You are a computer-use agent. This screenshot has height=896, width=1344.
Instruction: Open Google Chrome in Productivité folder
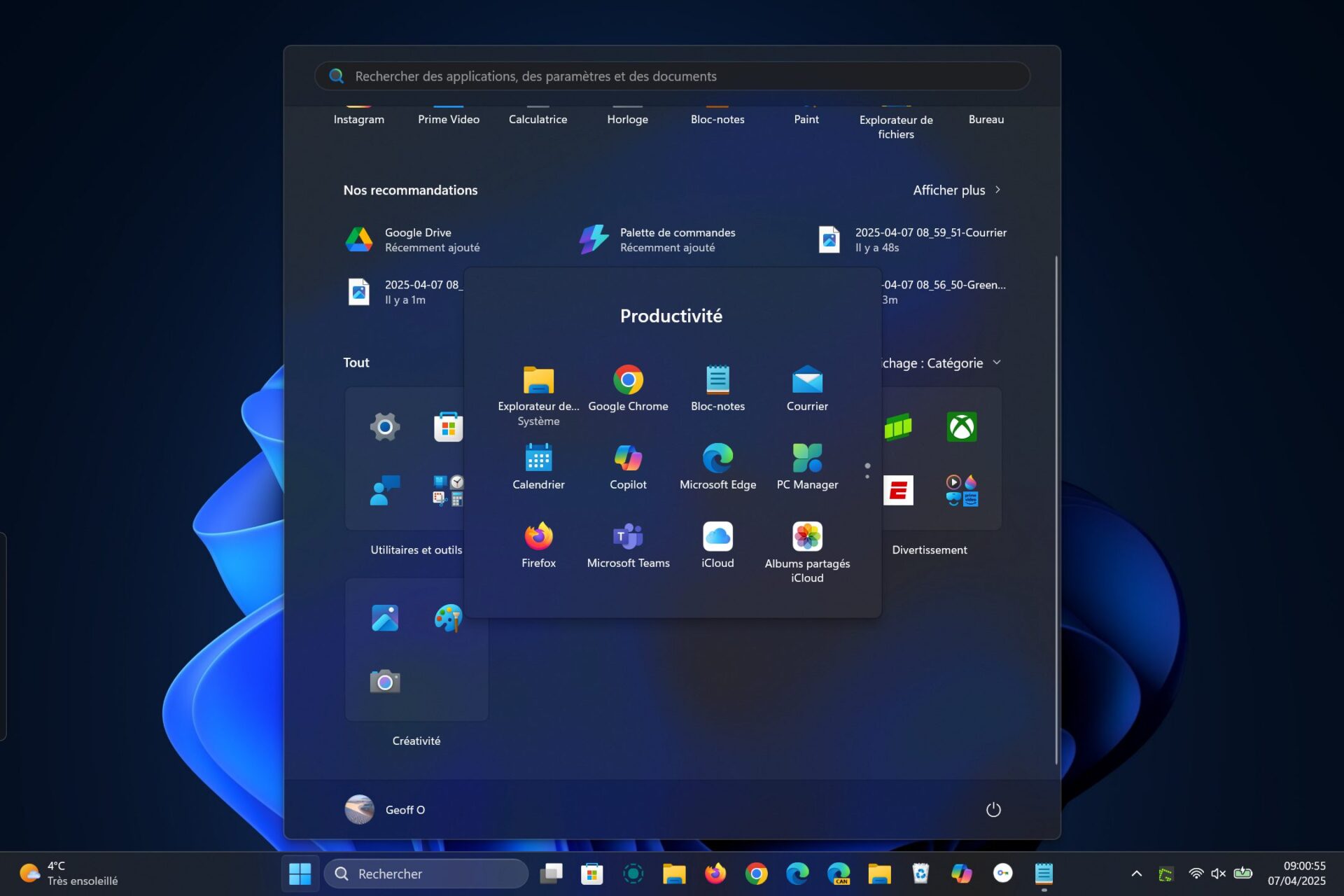[x=628, y=380]
